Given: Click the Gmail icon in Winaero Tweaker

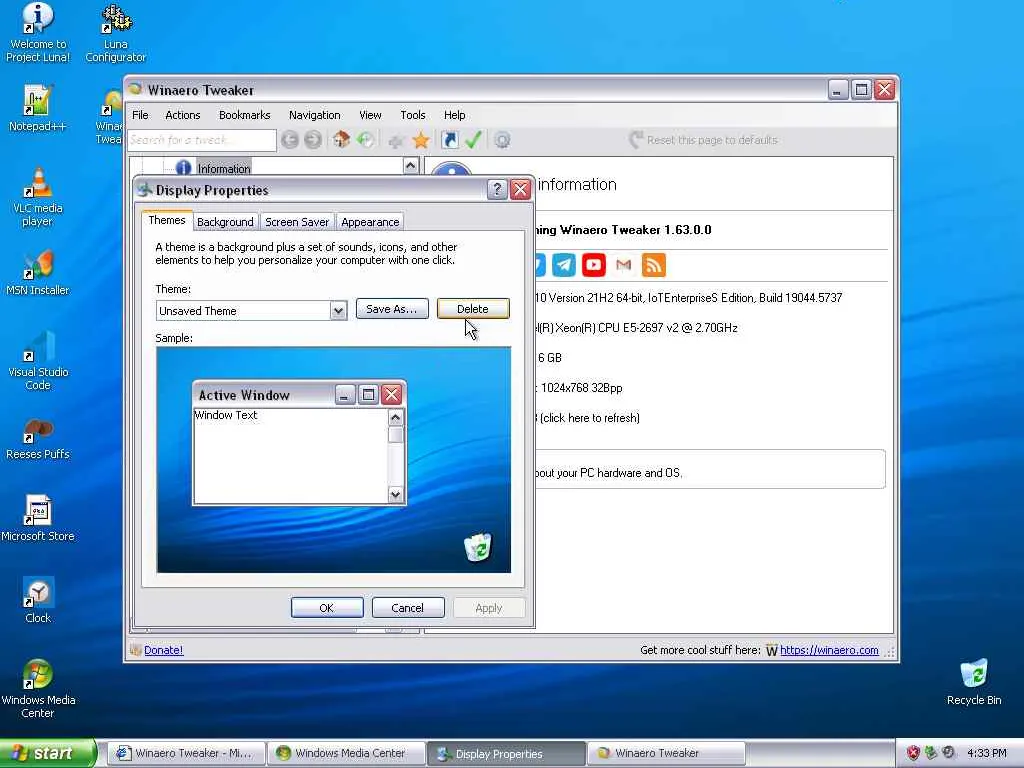Looking at the screenshot, I should tap(624, 265).
